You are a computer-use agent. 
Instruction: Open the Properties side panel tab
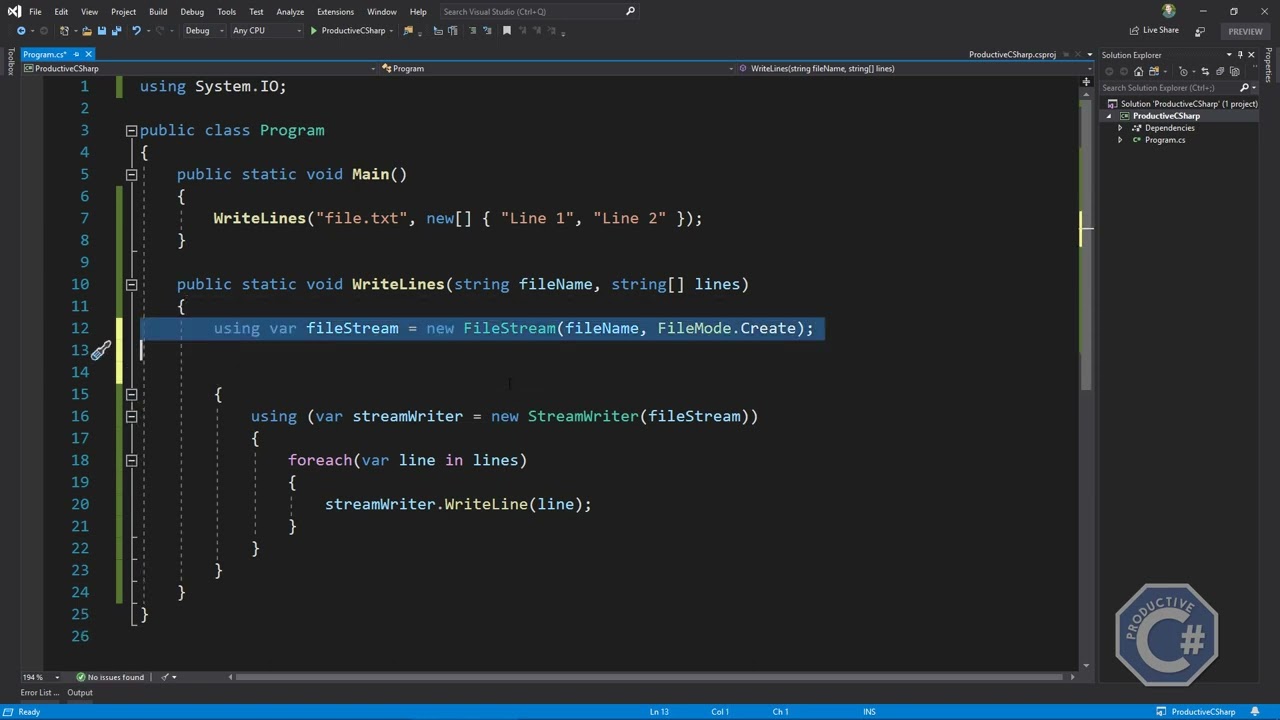coord(1268,67)
